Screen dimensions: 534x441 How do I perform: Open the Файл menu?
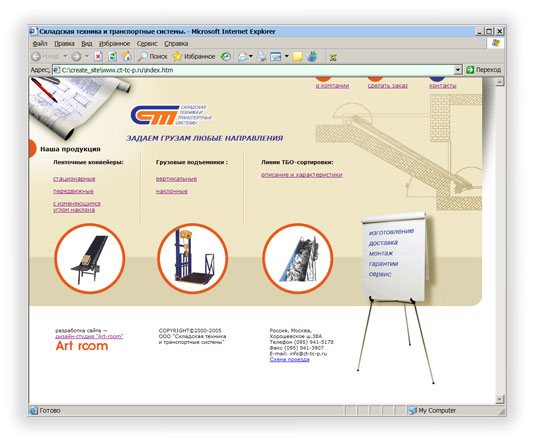pos(40,44)
